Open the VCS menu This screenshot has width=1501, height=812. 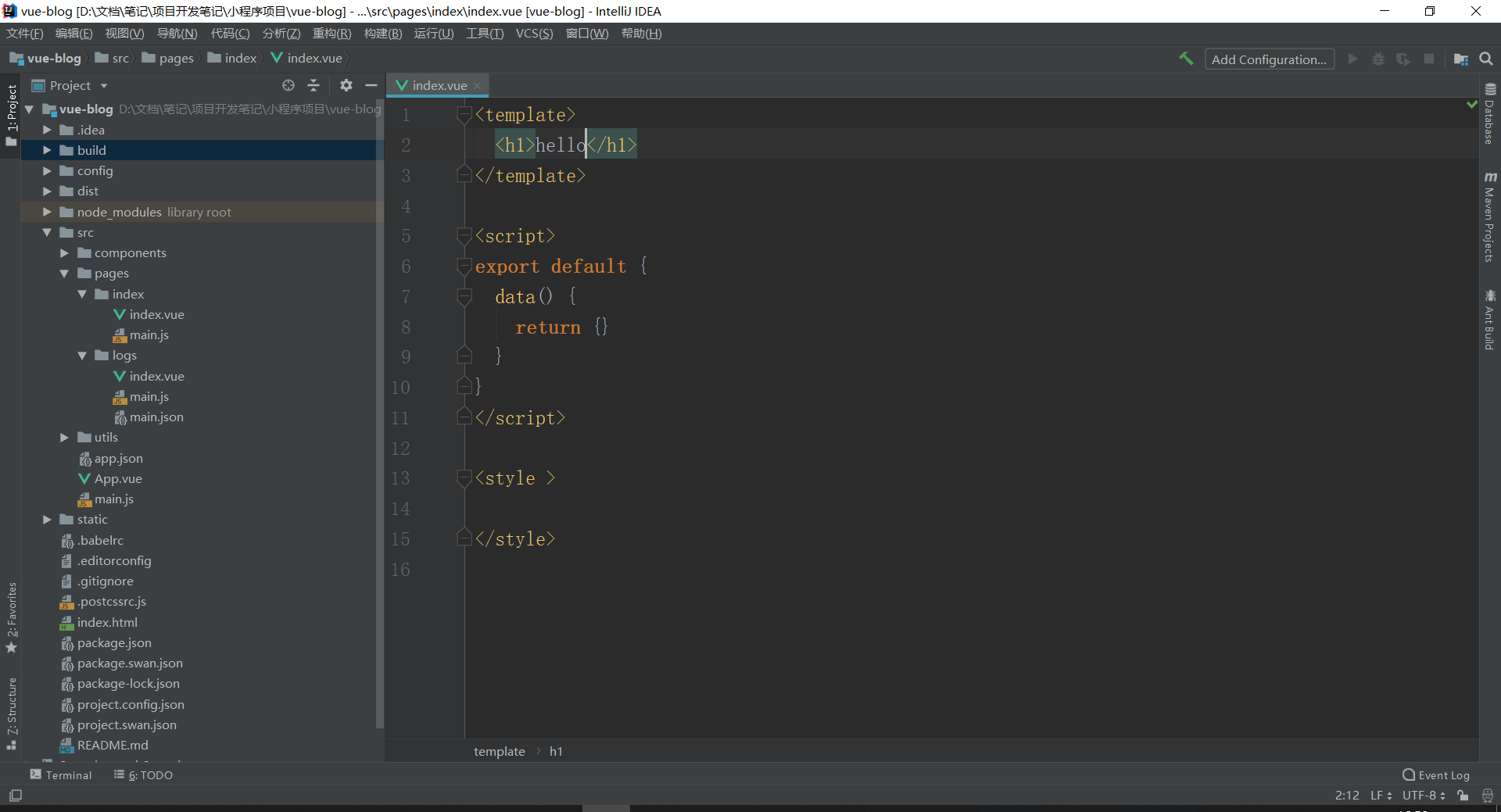tap(534, 34)
